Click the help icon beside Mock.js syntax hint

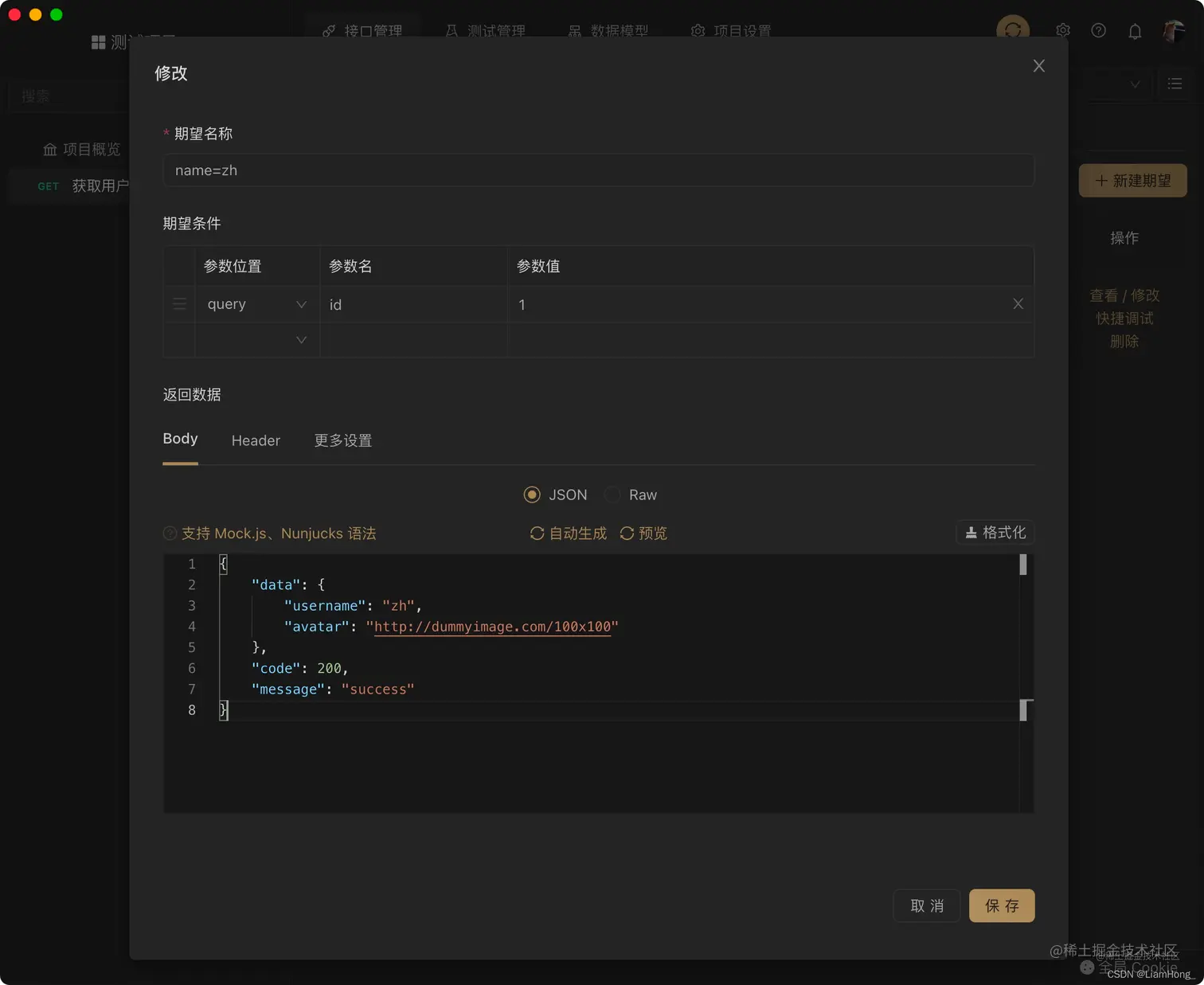tap(170, 534)
